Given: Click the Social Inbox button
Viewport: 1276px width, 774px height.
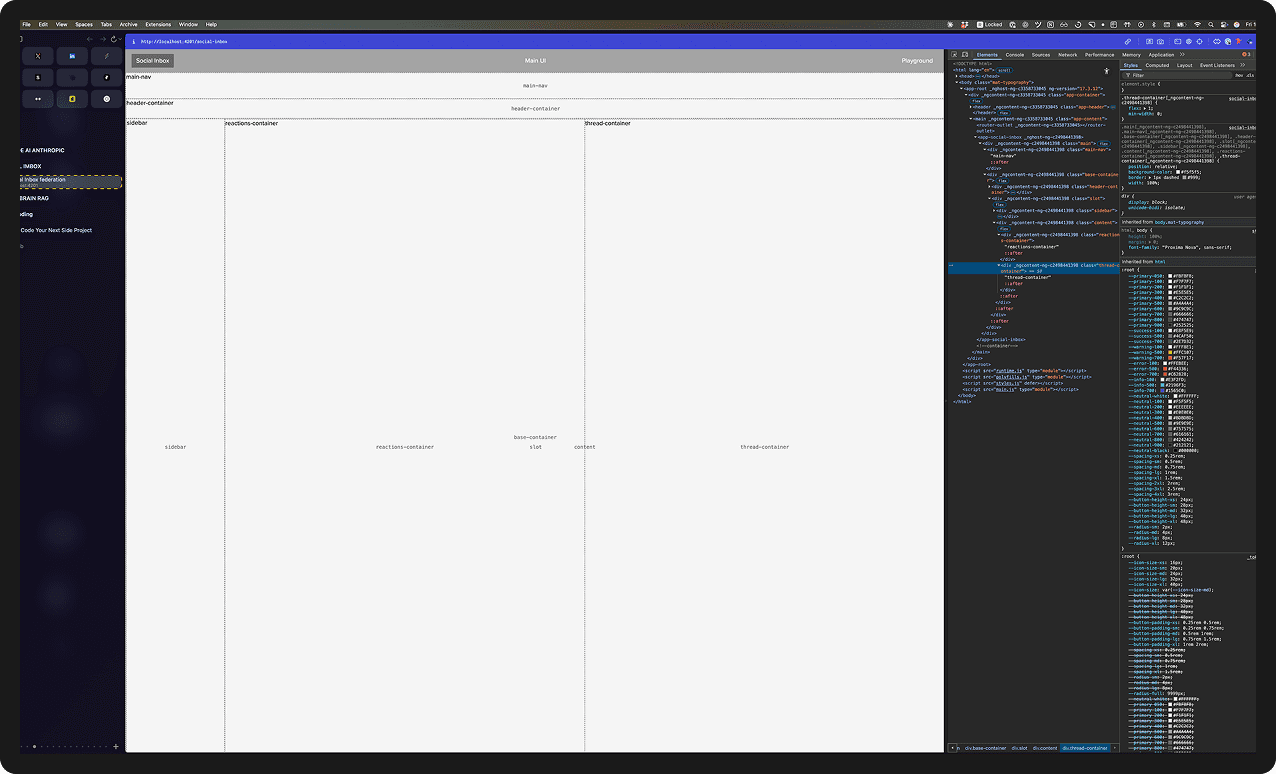Looking at the screenshot, I should pos(153,61).
